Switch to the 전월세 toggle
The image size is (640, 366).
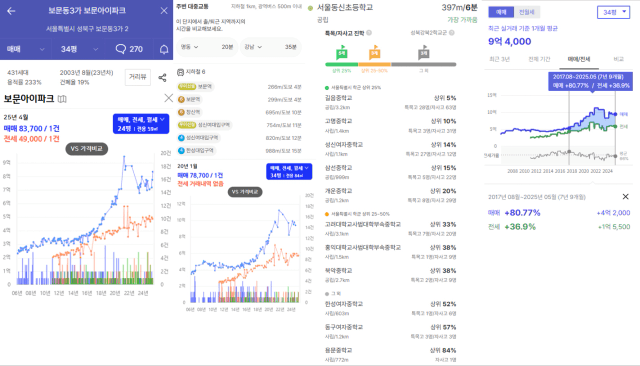[527, 12]
